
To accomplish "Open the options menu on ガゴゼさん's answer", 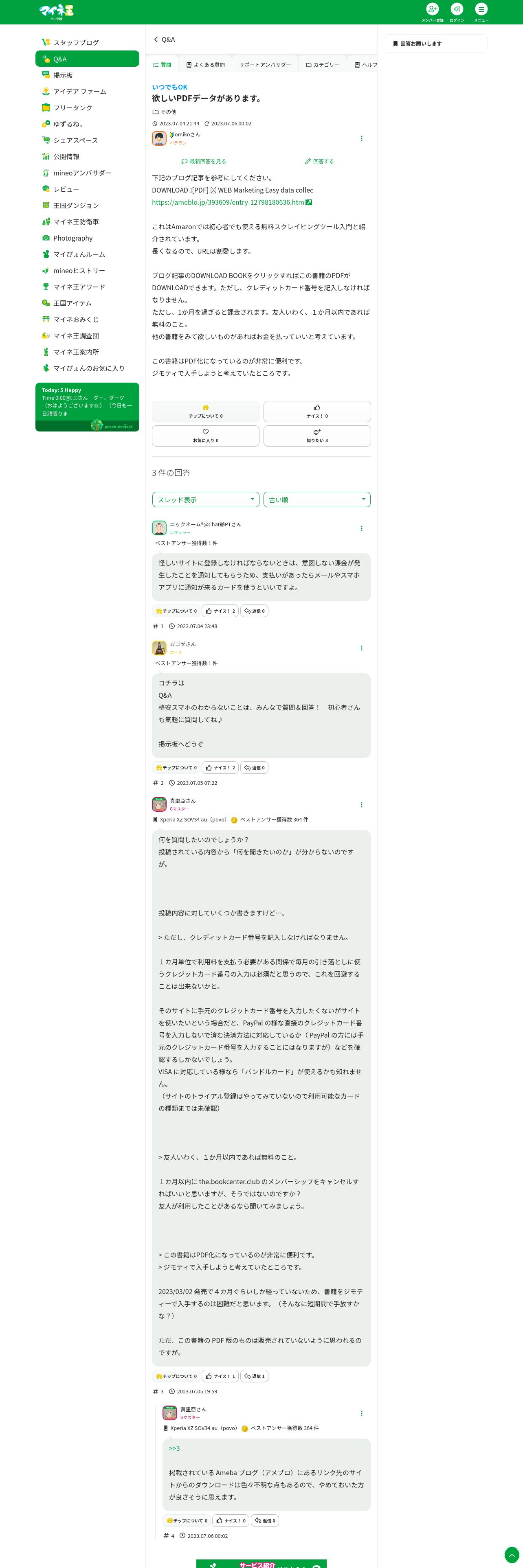I will point(362,648).
